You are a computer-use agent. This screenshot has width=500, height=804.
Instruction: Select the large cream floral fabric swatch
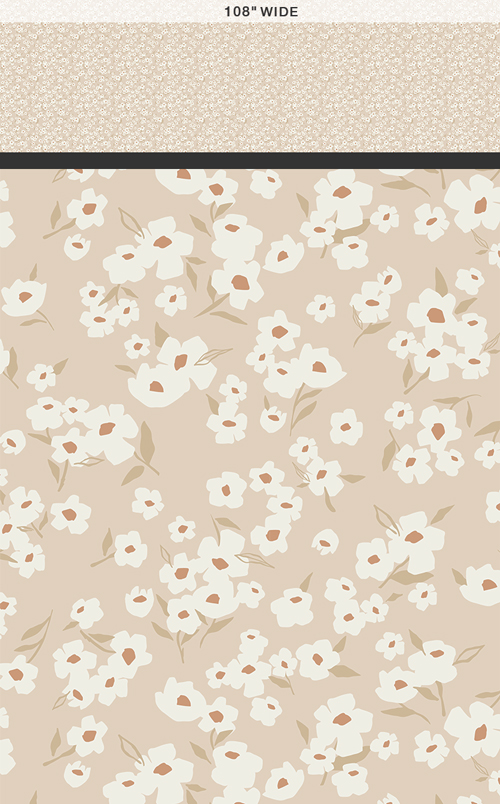250,487
